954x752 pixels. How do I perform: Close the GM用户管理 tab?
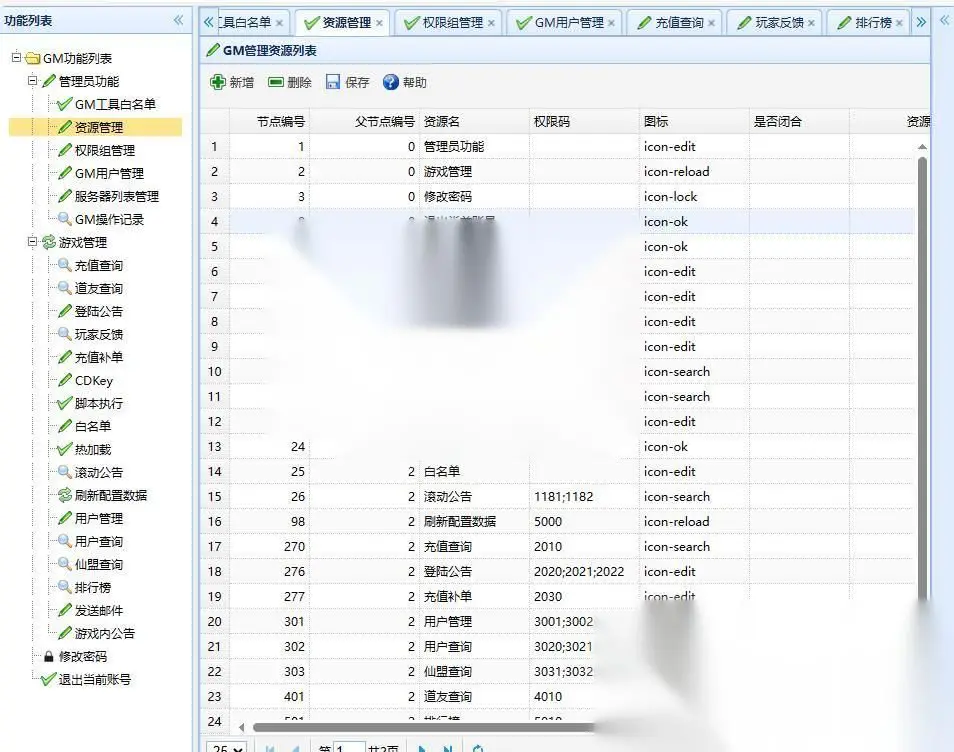click(x=611, y=23)
